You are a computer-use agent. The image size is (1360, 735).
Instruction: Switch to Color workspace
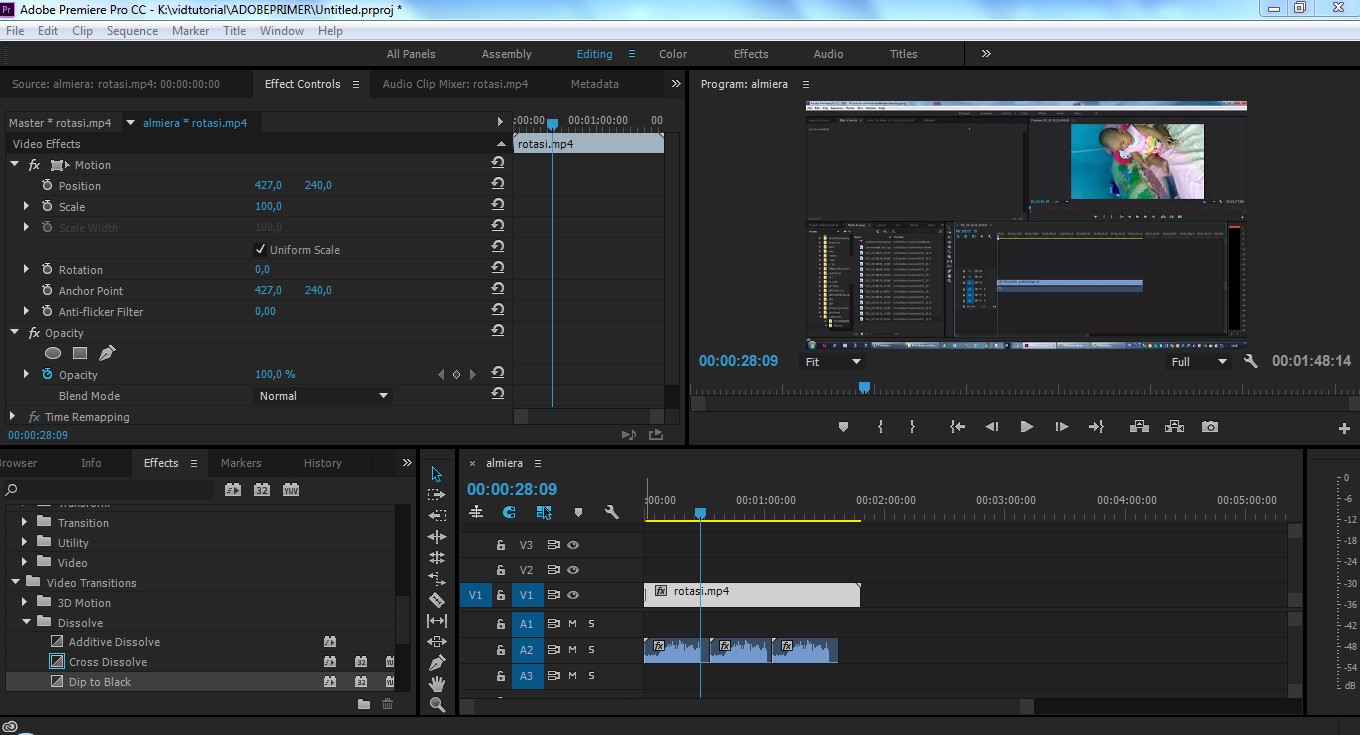pos(673,54)
